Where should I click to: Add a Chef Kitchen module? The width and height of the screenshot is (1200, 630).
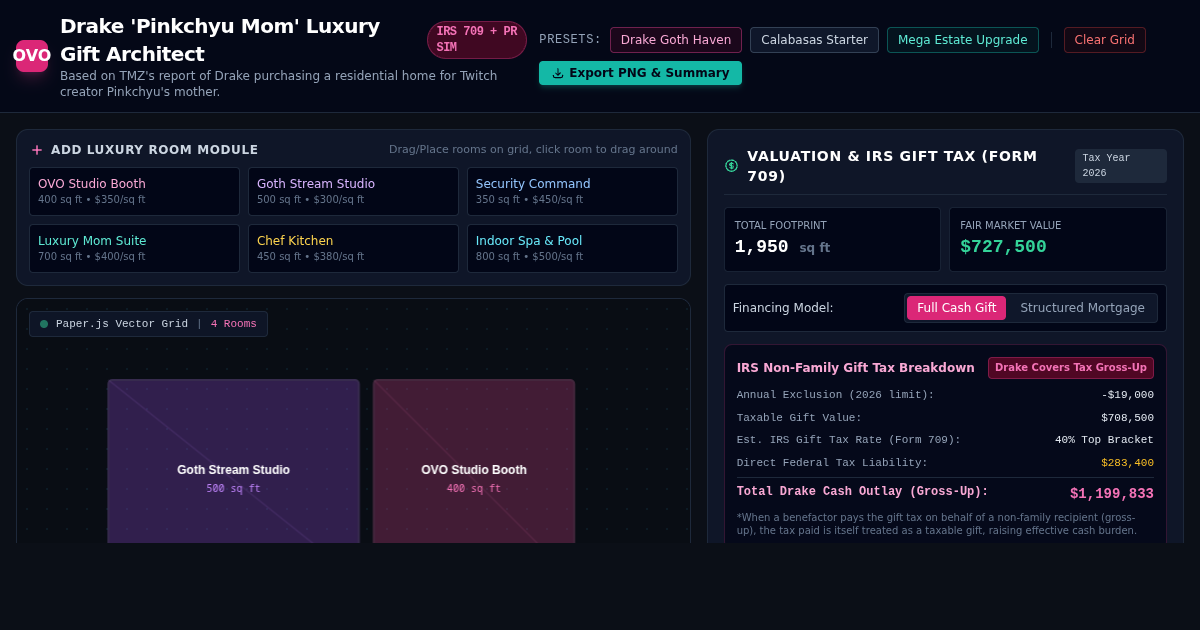[353, 248]
